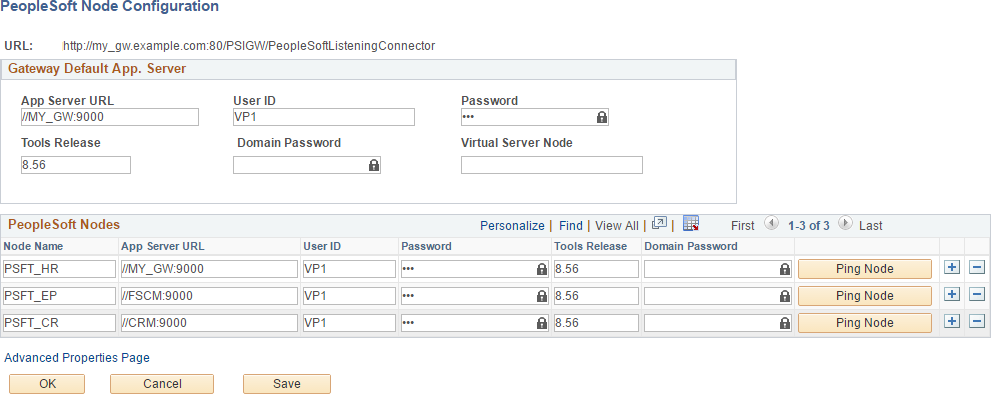The height and width of the screenshot is (394, 991).
Task: Click the PSFT_CR Domain Password lock icon
Action: 784,323
